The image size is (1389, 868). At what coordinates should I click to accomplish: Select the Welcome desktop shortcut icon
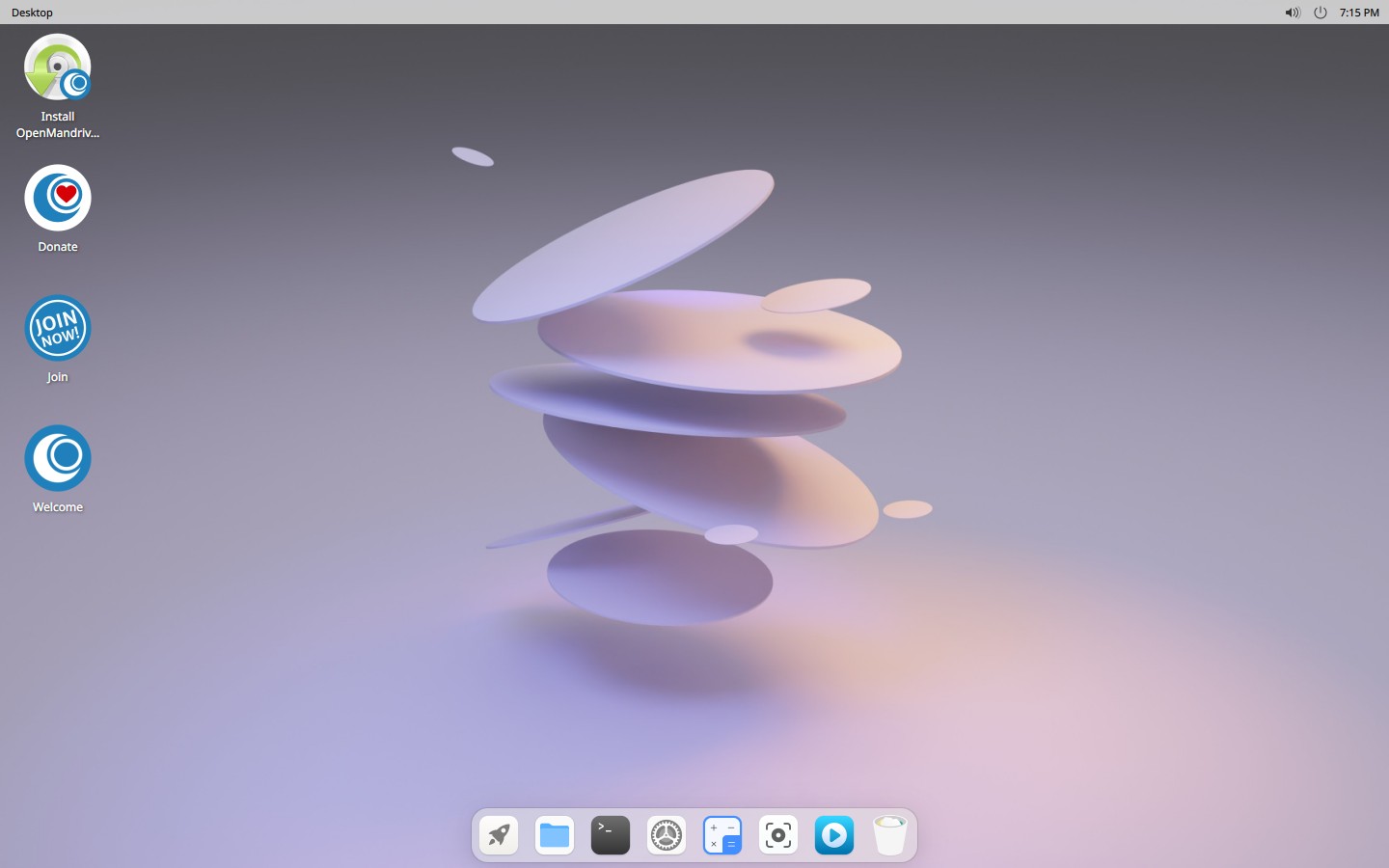(x=58, y=458)
